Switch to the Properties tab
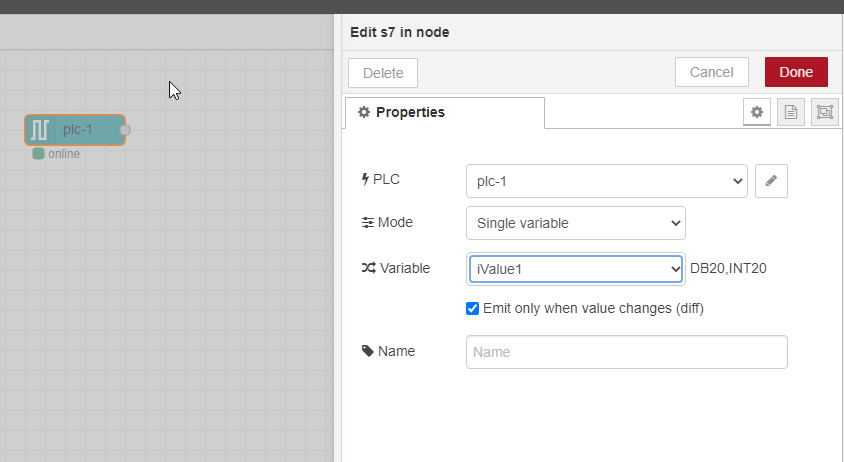Viewport: 844px width, 462px height. 445,113
